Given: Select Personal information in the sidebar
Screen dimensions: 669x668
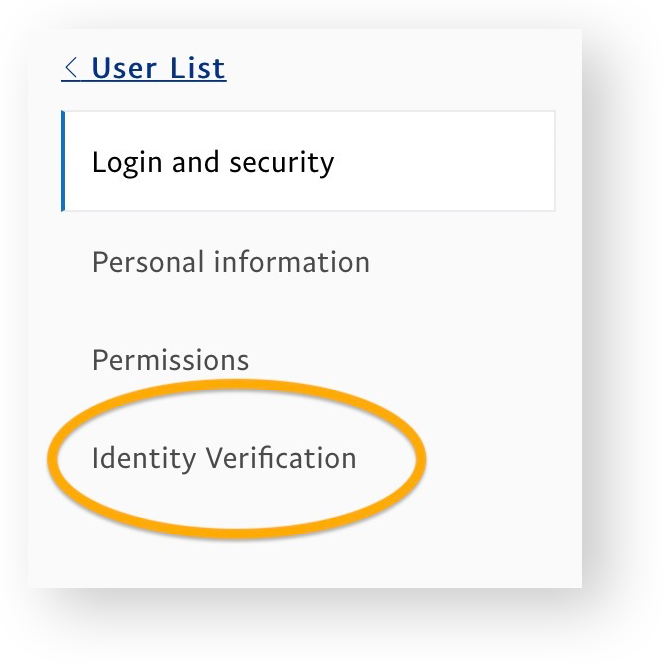Looking at the screenshot, I should pos(231,263).
